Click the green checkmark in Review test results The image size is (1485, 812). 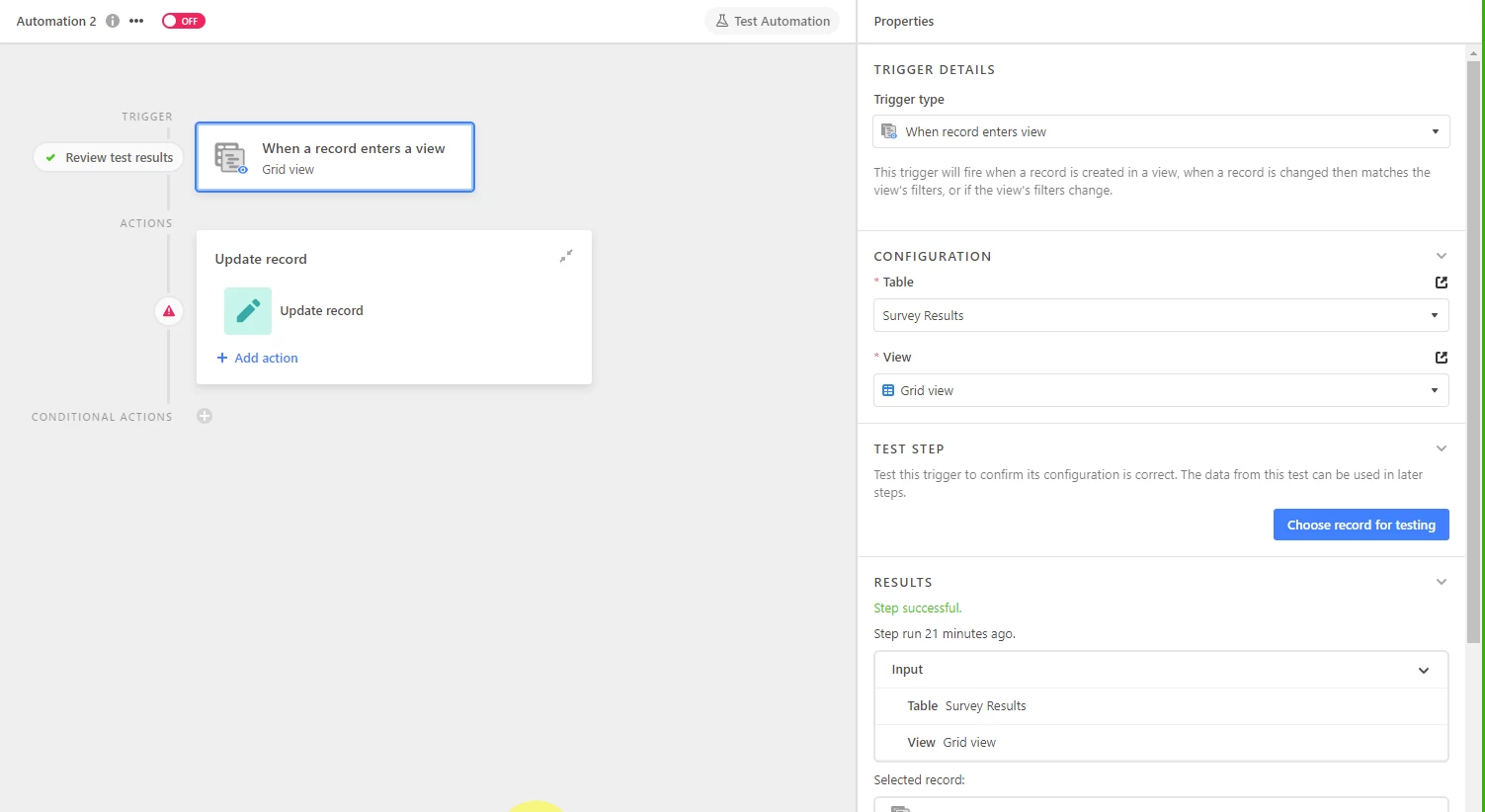point(50,157)
